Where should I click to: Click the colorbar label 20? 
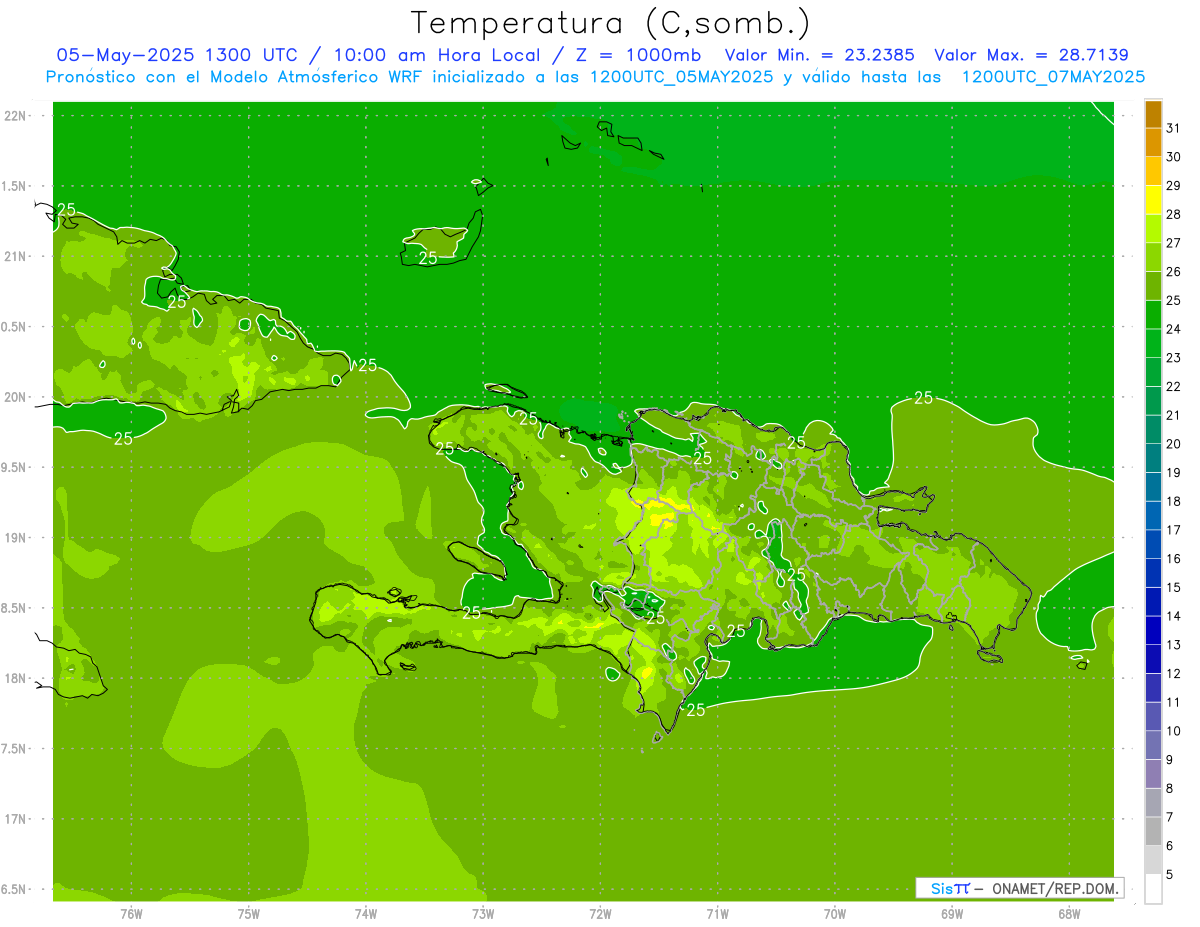point(1173,444)
